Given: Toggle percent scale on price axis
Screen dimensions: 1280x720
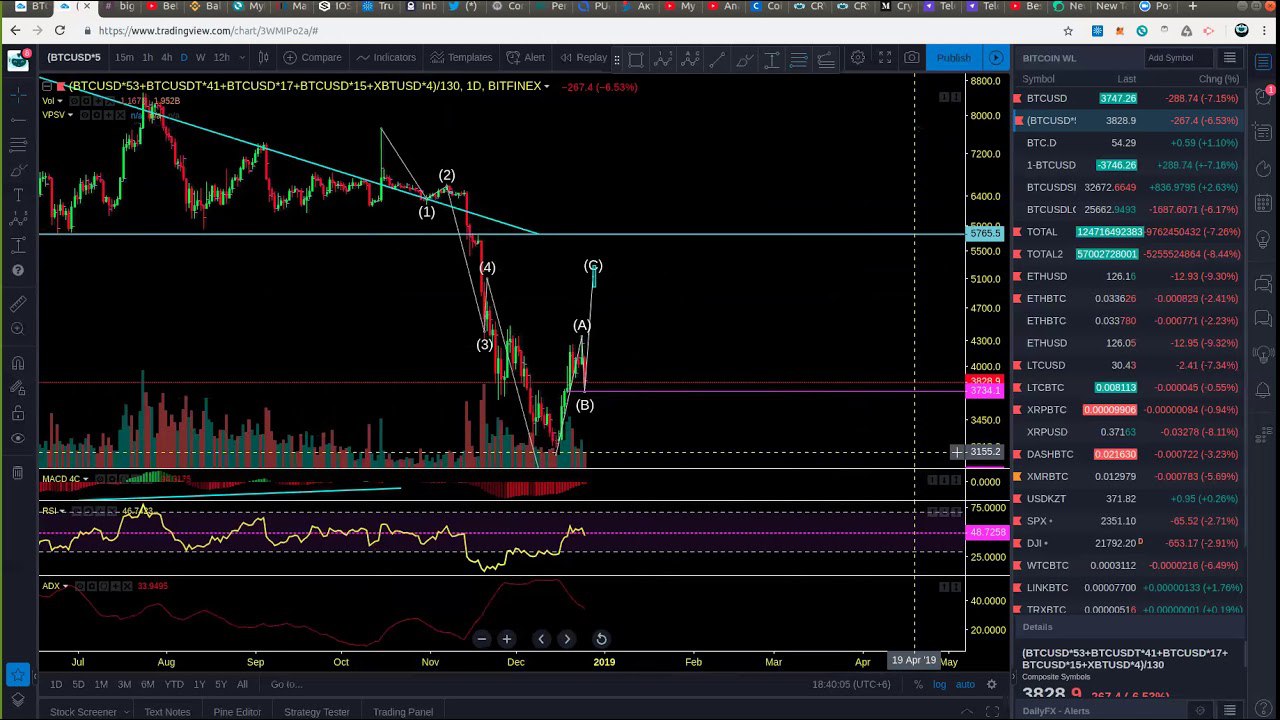Looking at the screenshot, I should (x=918, y=684).
